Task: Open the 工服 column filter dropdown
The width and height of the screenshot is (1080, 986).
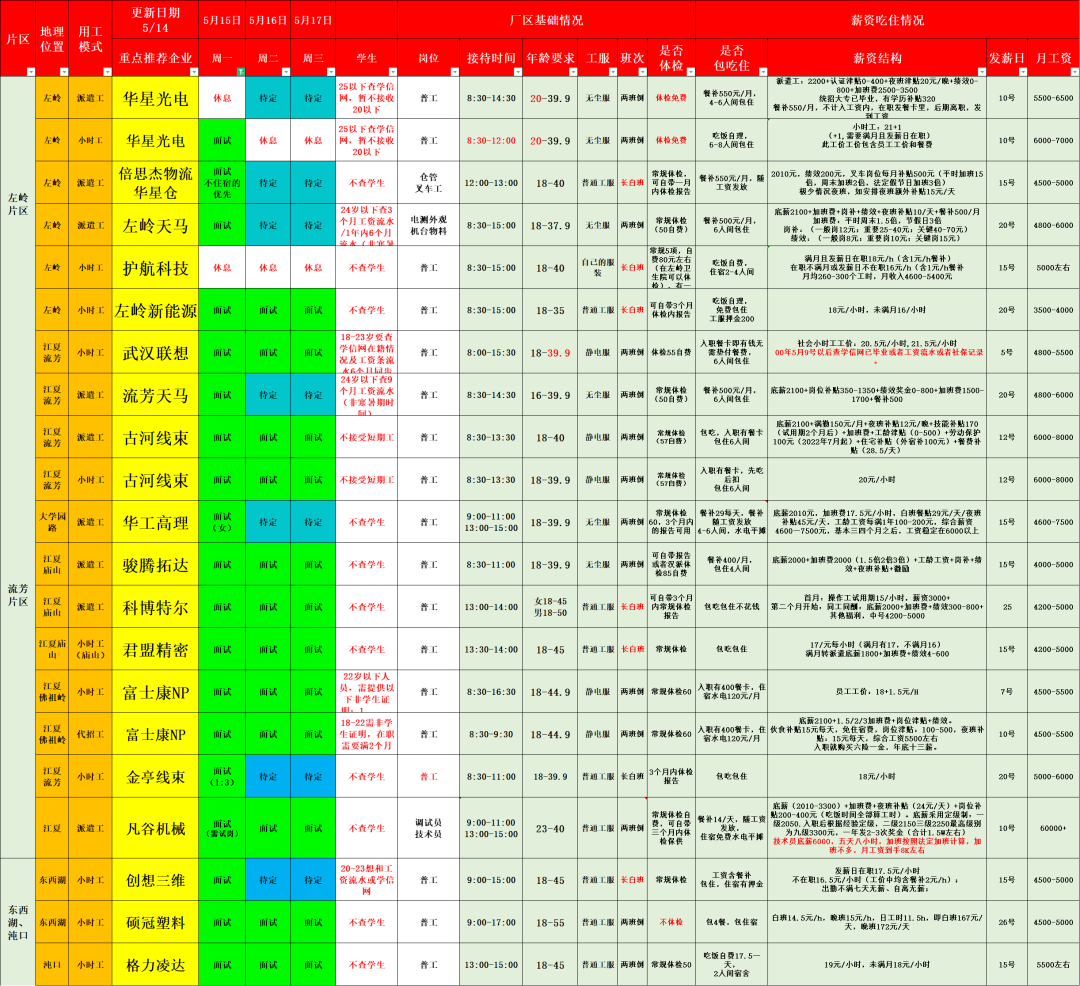Action: click(612, 72)
